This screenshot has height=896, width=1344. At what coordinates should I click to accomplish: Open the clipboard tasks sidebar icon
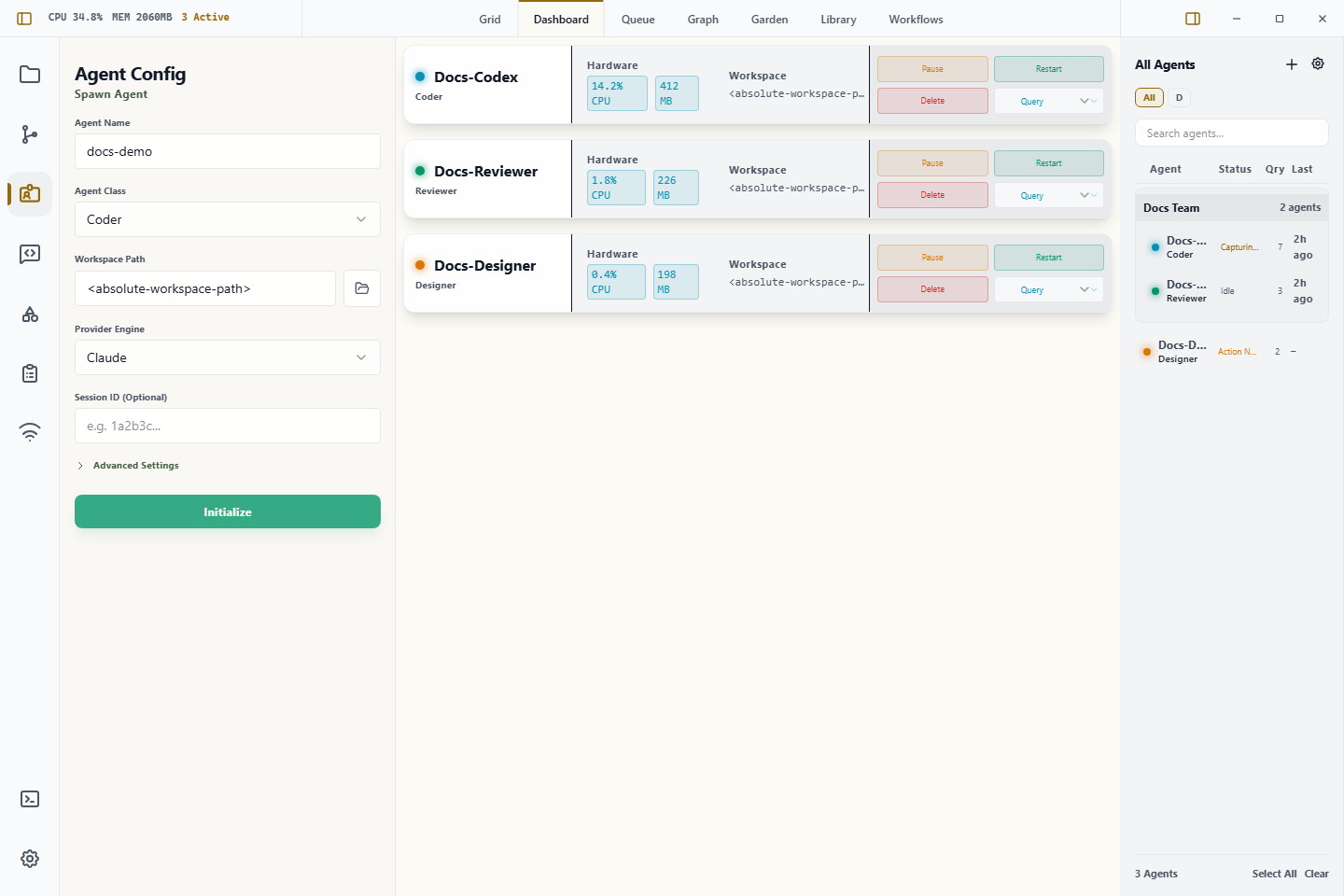coord(30,373)
